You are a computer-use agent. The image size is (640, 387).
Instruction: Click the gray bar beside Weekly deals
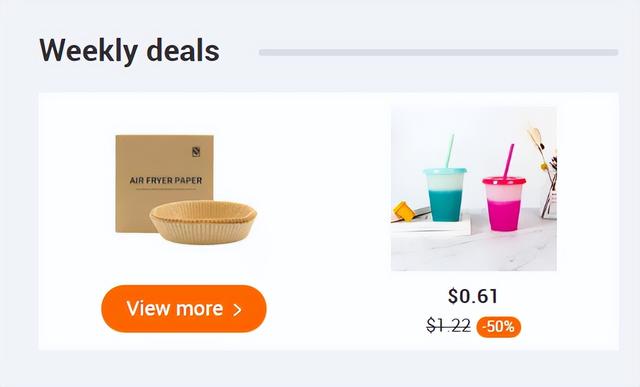(x=438, y=52)
